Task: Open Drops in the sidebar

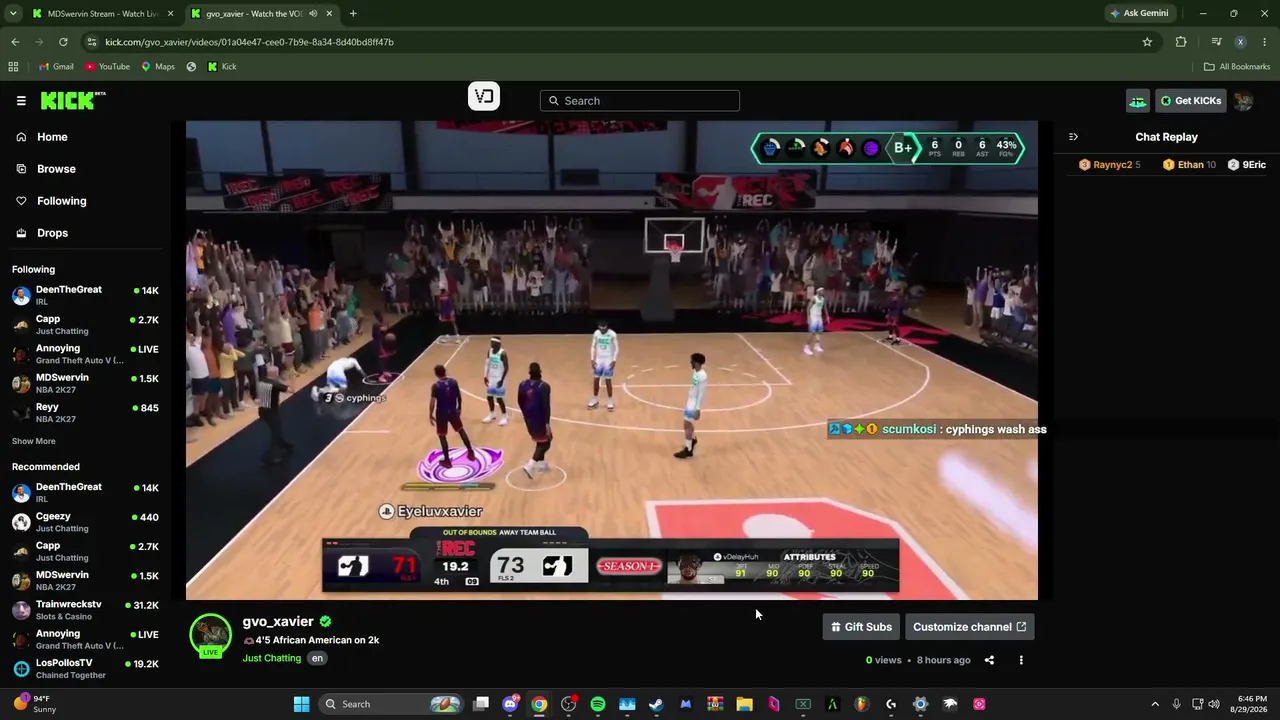Action: pos(52,233)
